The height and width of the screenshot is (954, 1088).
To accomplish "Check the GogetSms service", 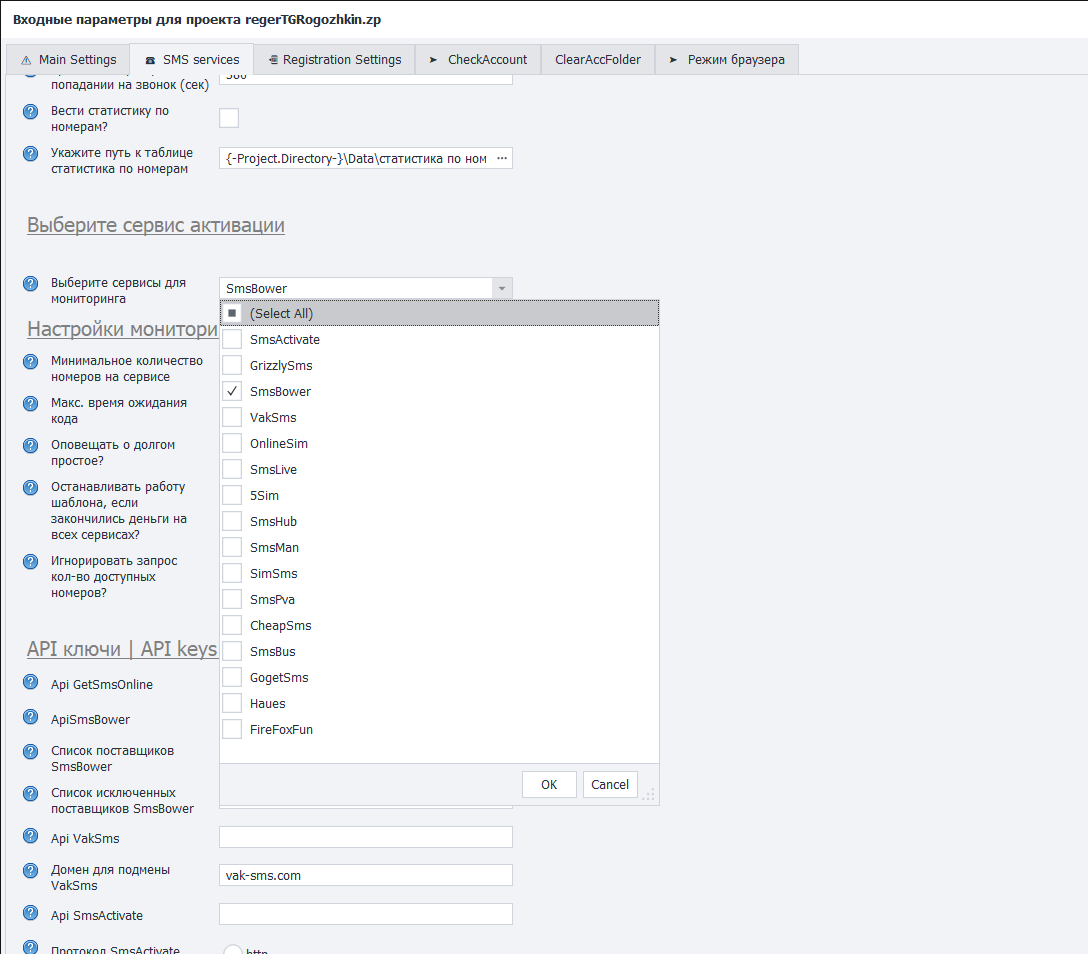I will [232, 677].
